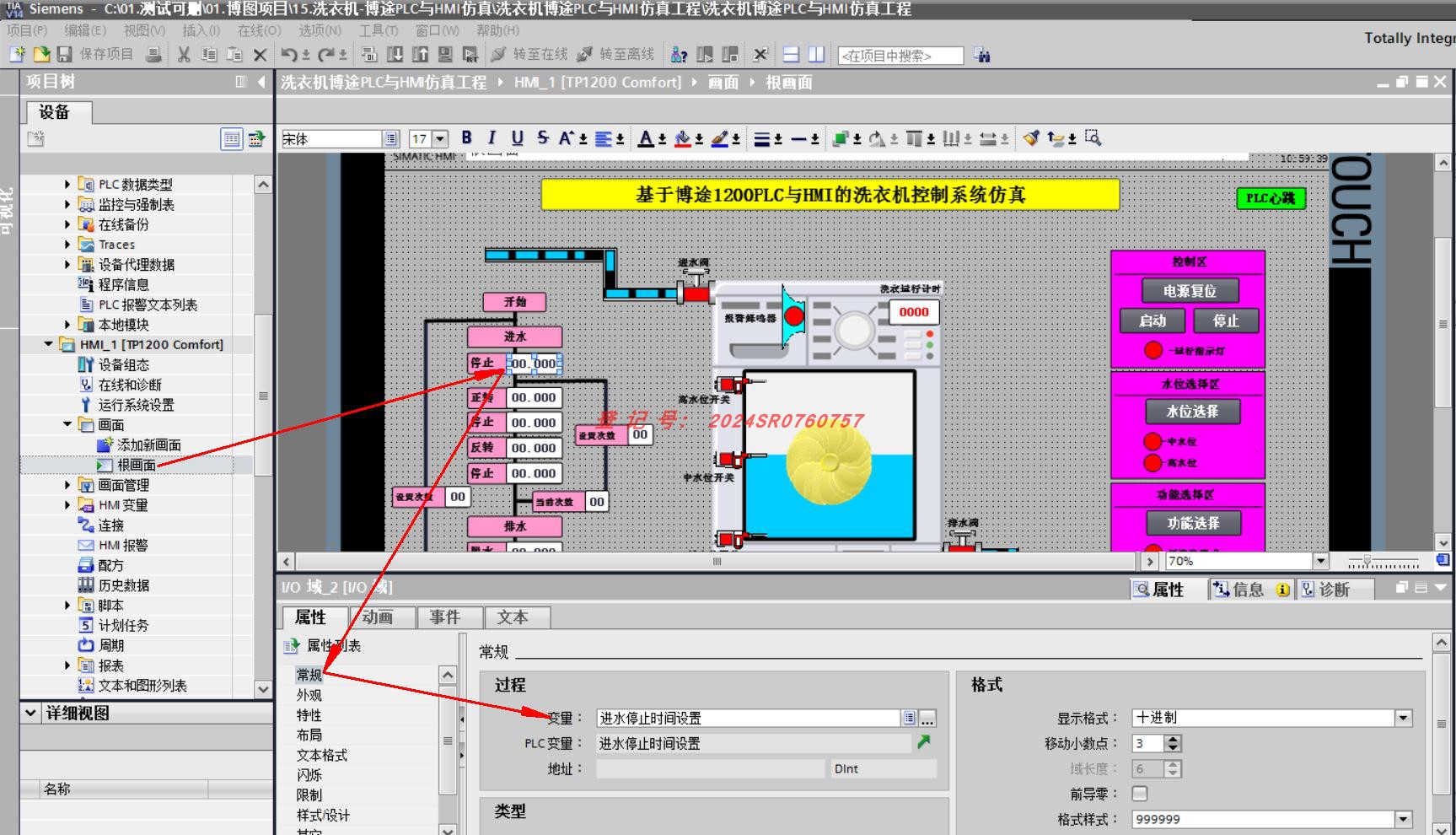Open the 宋体 font name dropdown
Screen dimensions: 1456x835
click(x=391, y=138)
